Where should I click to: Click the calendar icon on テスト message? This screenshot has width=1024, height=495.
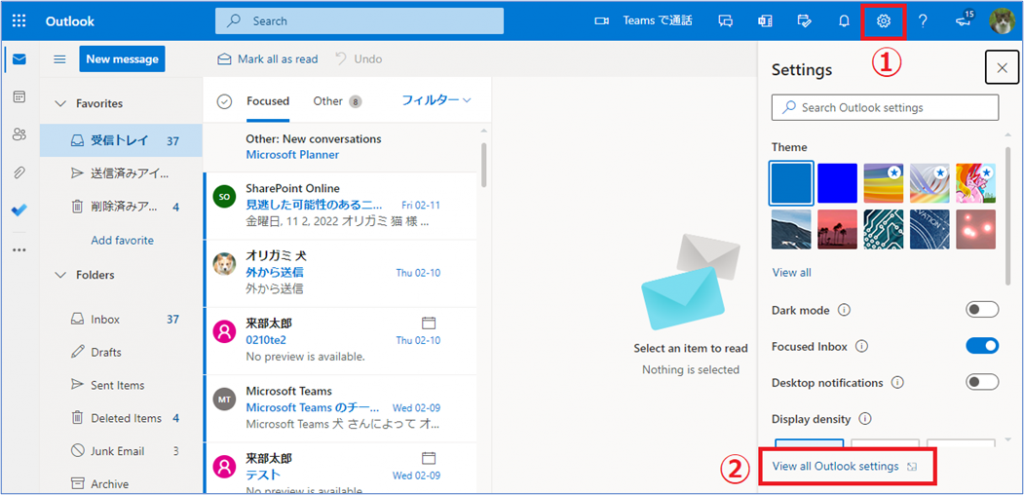[x=428, y=458]
